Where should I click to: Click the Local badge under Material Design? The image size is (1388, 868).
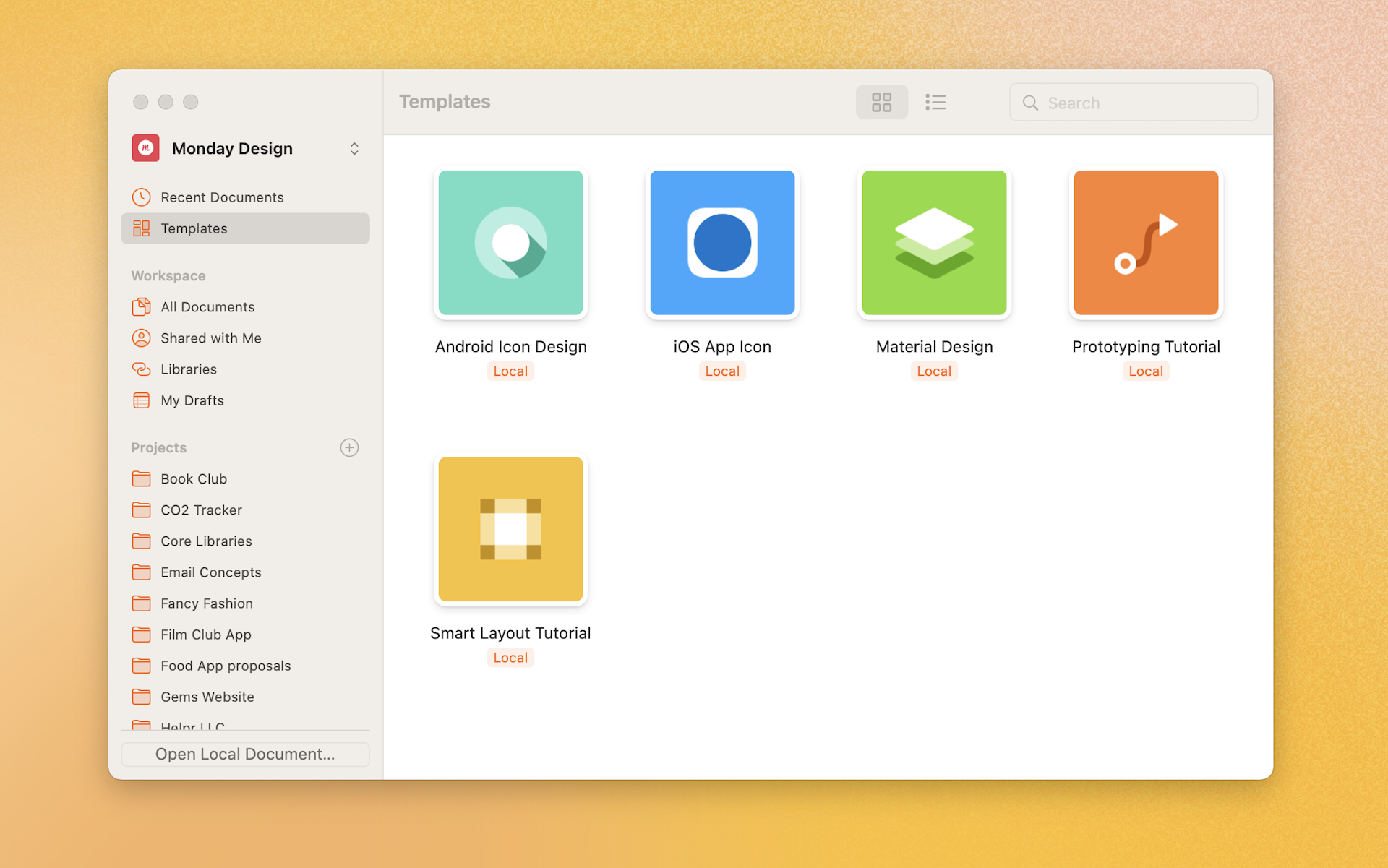pyautogui.click(x=933, y=371)
